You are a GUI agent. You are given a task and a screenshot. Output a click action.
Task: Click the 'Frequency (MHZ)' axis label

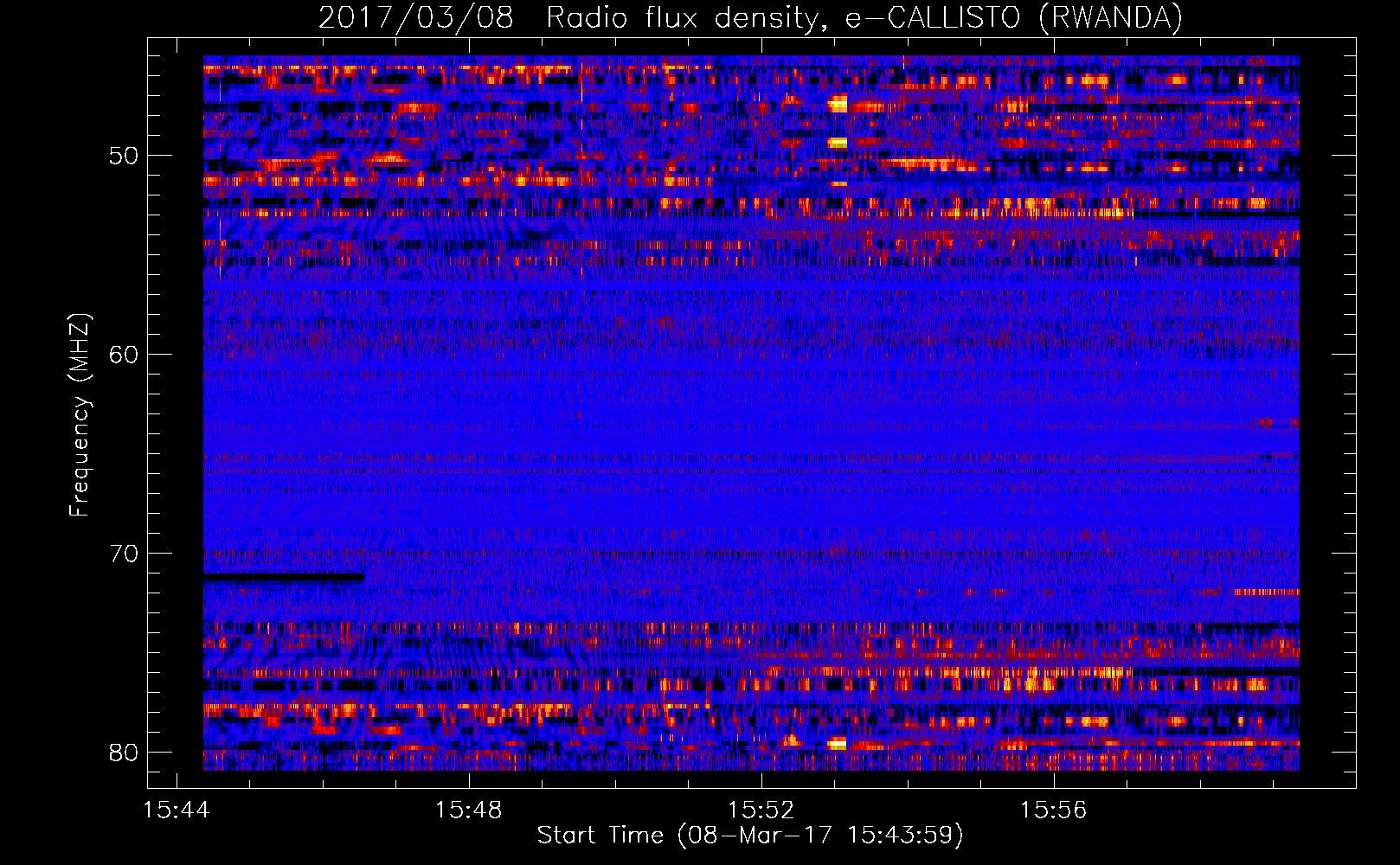pyautogui.click(x=79, y=415)
